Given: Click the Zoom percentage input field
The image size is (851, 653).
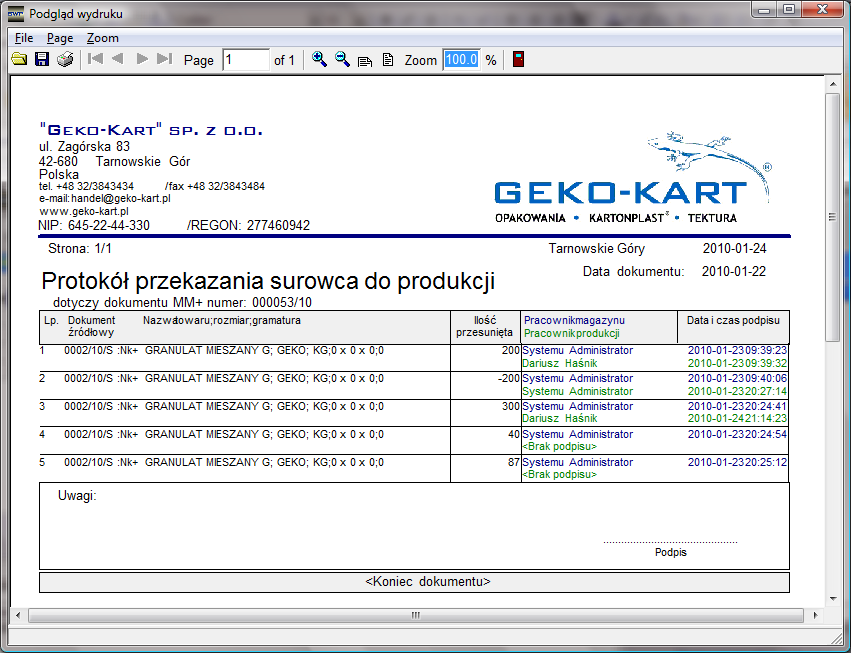Looking at the screenshot, I should click(x=461, y=60).
